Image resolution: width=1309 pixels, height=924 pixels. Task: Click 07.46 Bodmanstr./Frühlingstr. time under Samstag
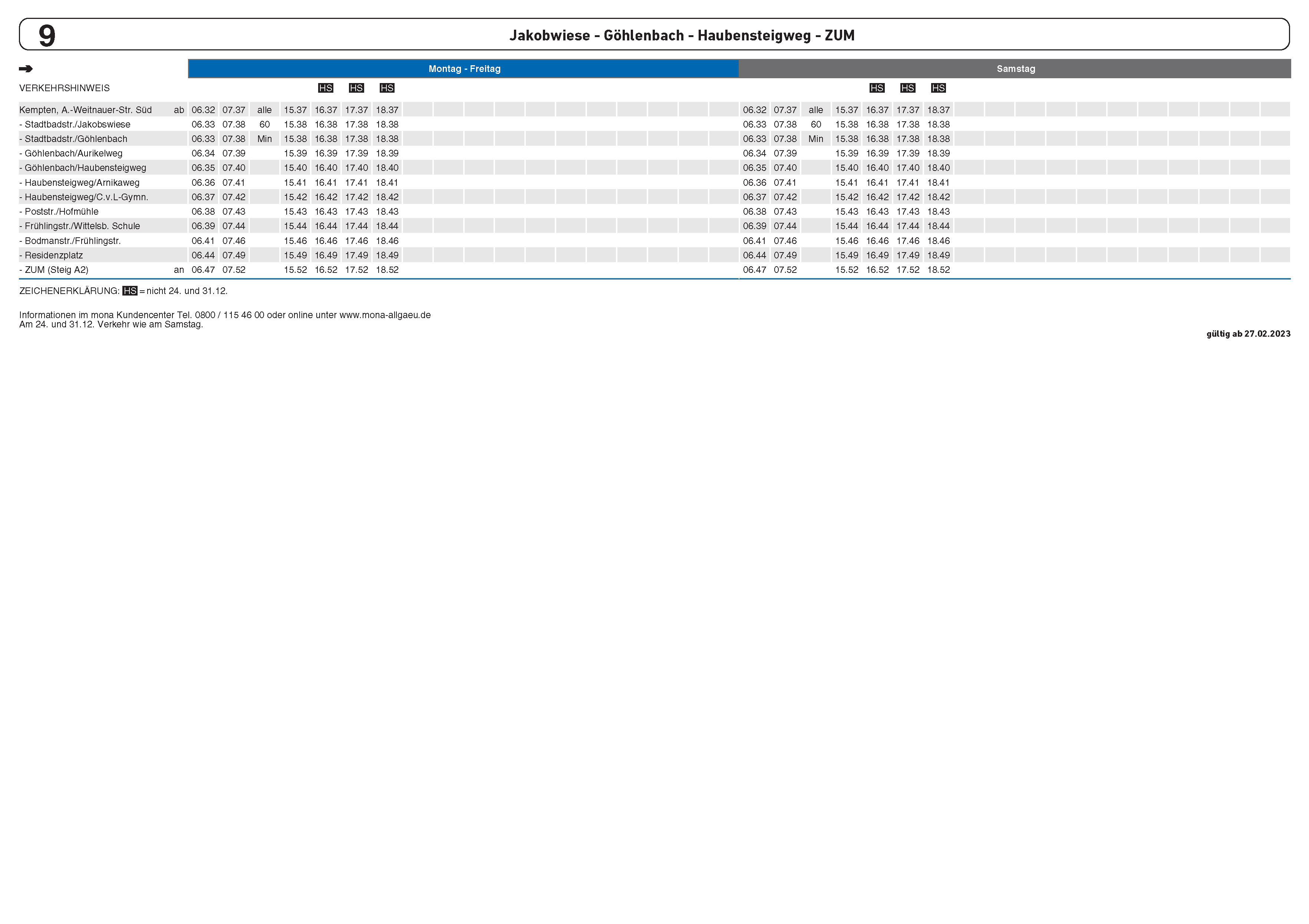(785, 241)
